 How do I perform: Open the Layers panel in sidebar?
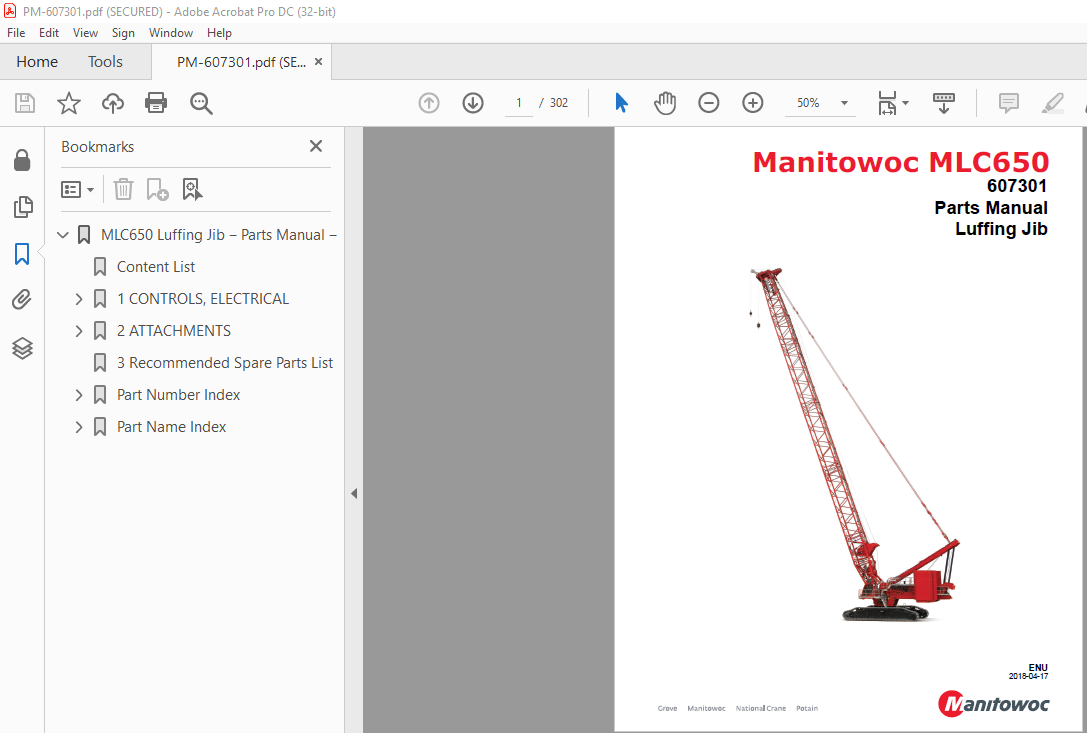tap(22, 348)
